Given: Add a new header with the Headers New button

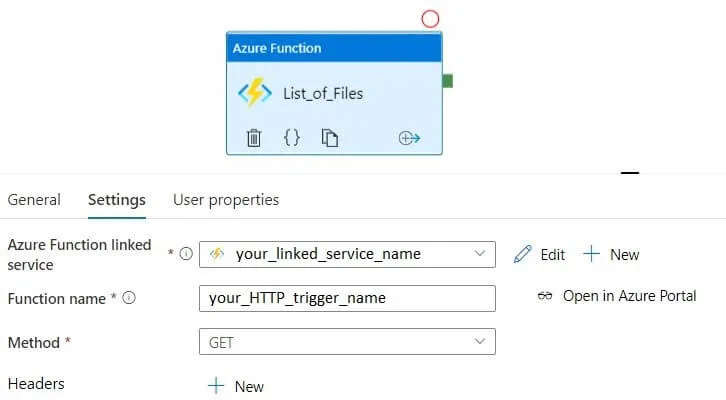Looking at the screenshot, I should tap(236, 386).
